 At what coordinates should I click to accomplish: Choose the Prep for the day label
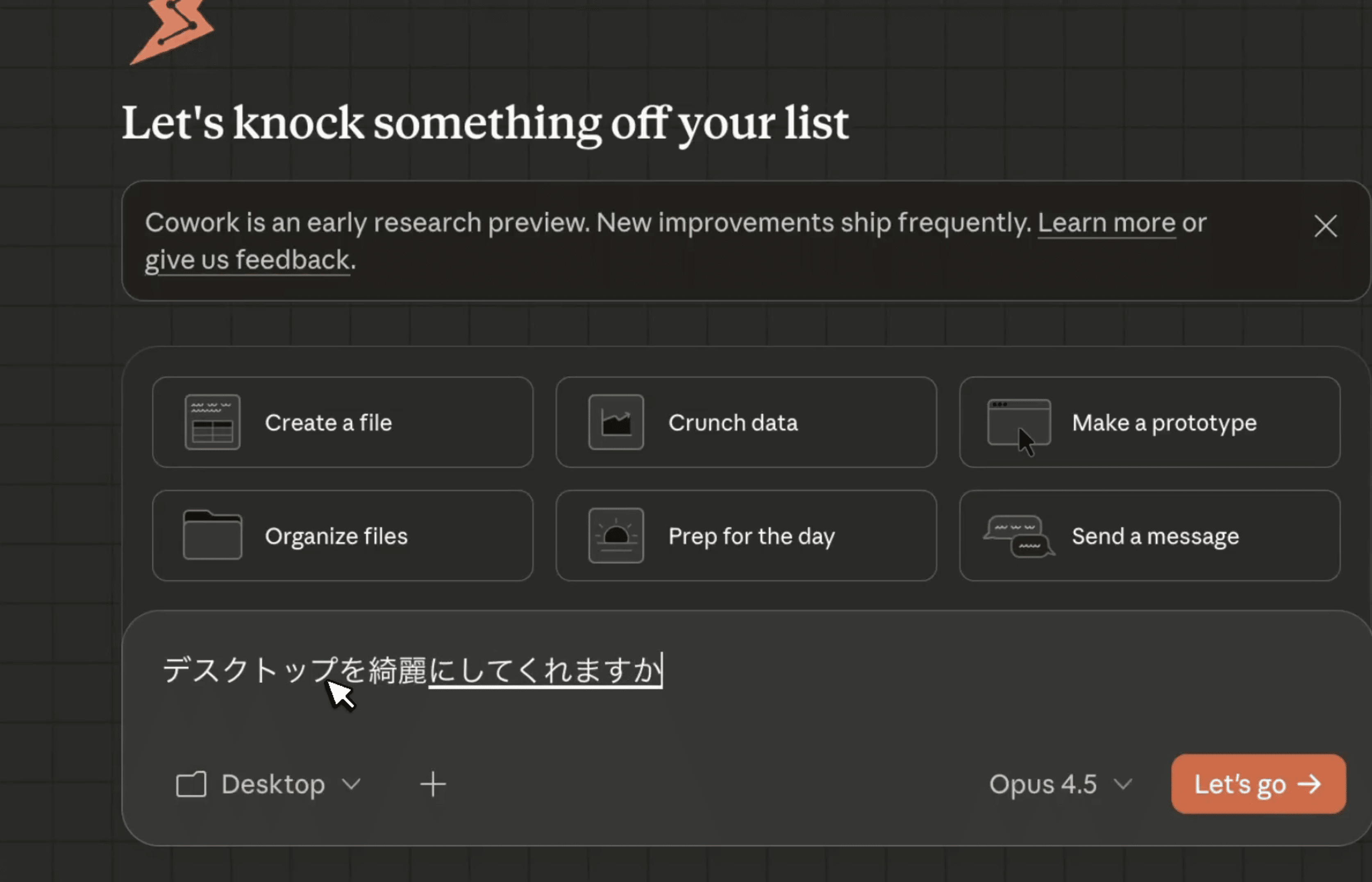pyautogui.click(x=751, y=536)
